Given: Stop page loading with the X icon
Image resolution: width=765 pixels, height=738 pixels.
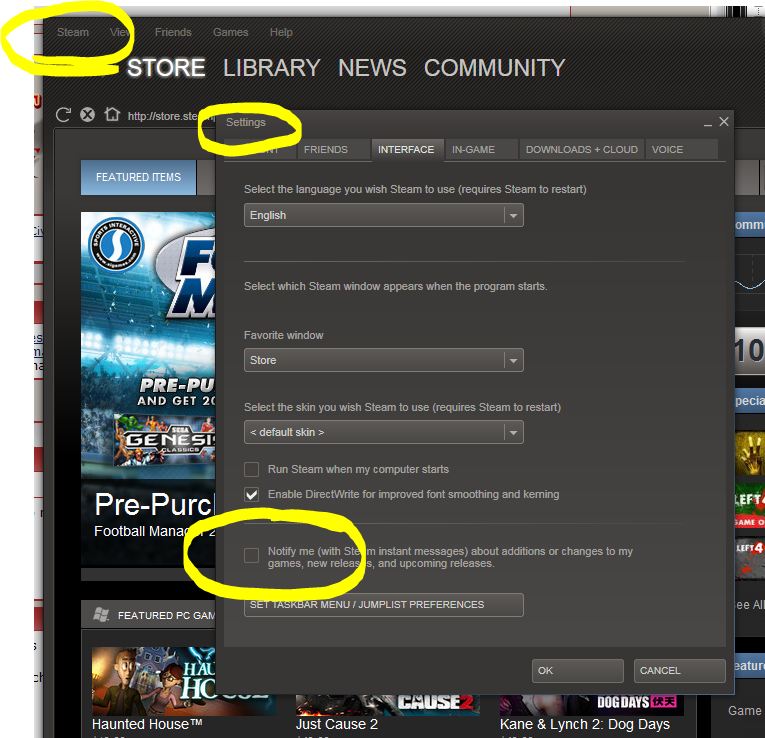Looking at the screenshot, I should tap(87, 115).
